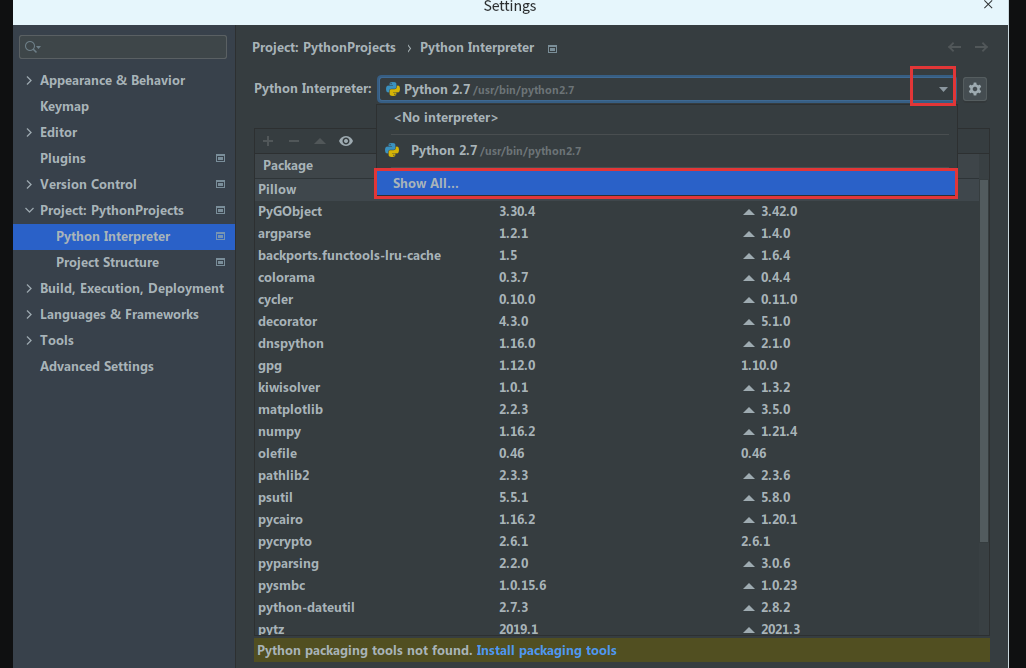
Task: Select the pytz package row
Action: (x=617, y=628)
